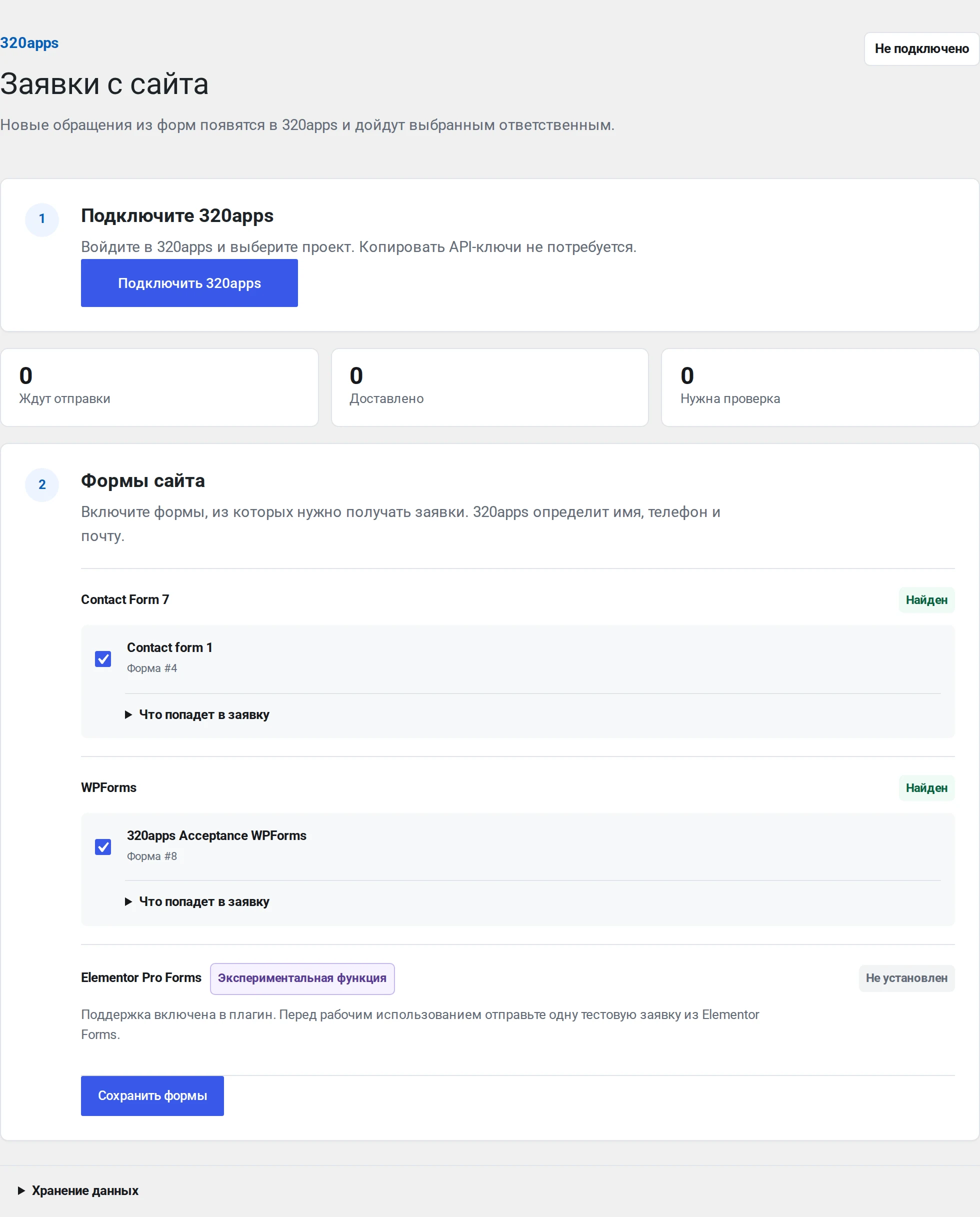
Task: Expand the Хранение данных section
Action: (78, 1190)
